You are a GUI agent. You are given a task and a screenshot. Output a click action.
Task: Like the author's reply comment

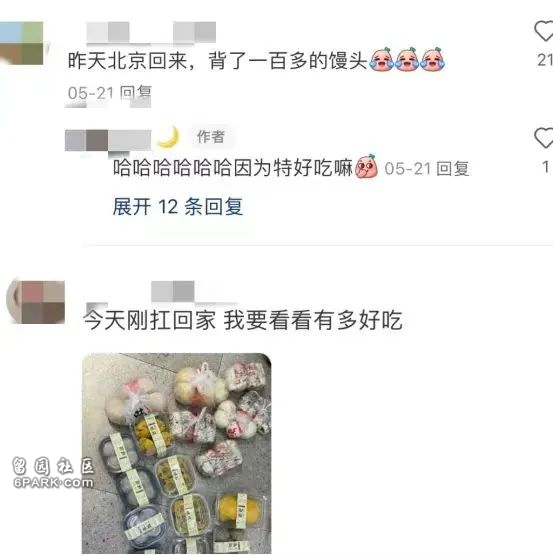(544, 138)
